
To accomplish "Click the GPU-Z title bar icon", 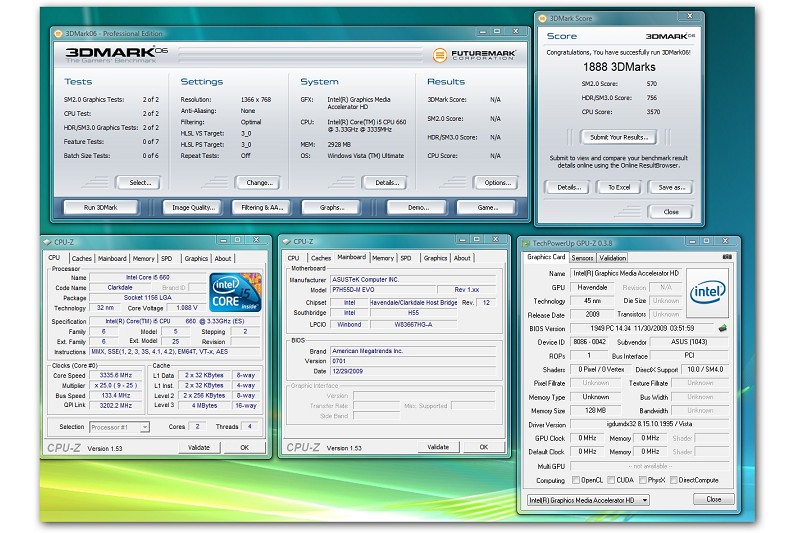I will [x=526, y=243].
